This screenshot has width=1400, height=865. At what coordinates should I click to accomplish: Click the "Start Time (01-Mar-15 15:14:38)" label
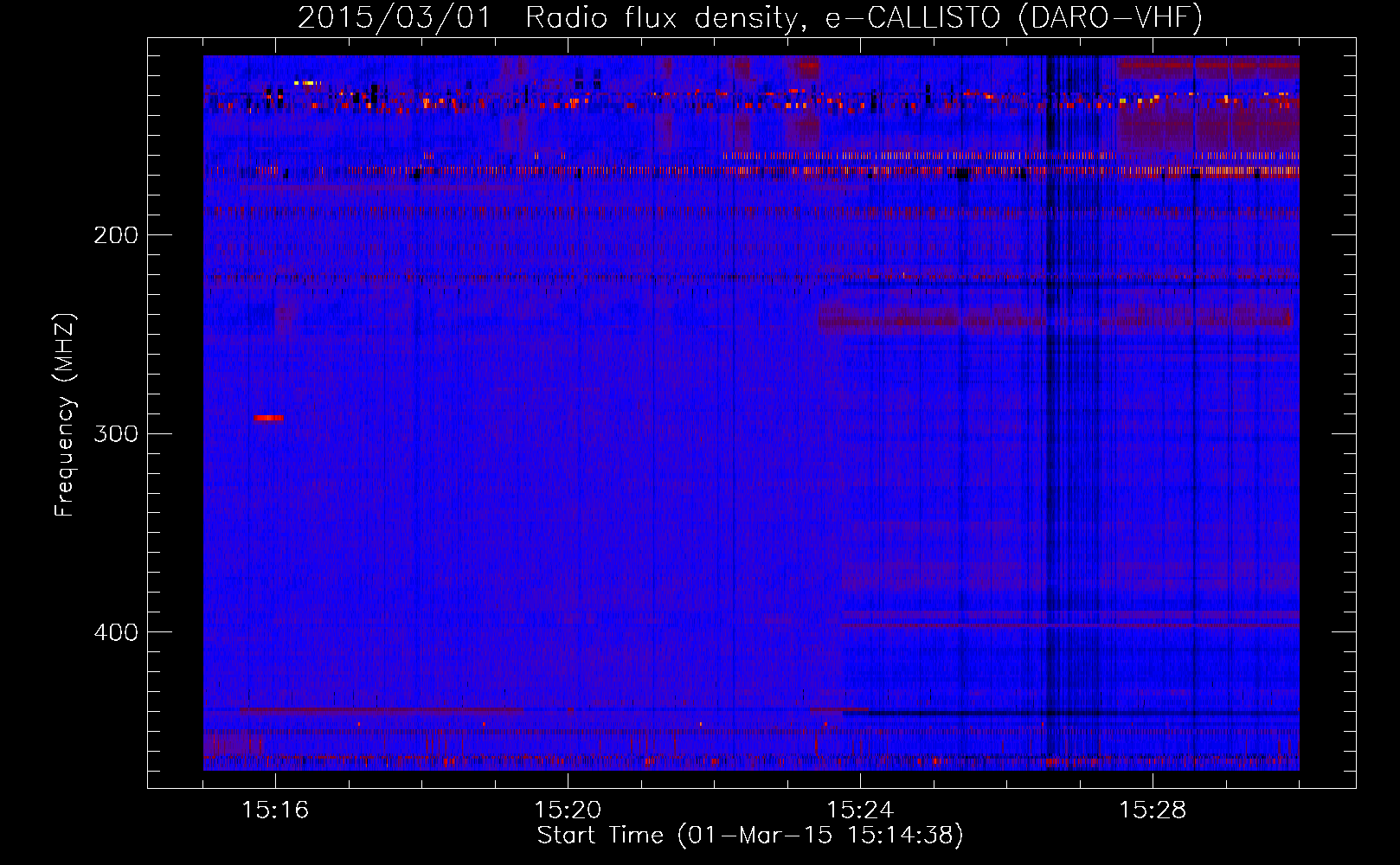[x=750, y=836]
